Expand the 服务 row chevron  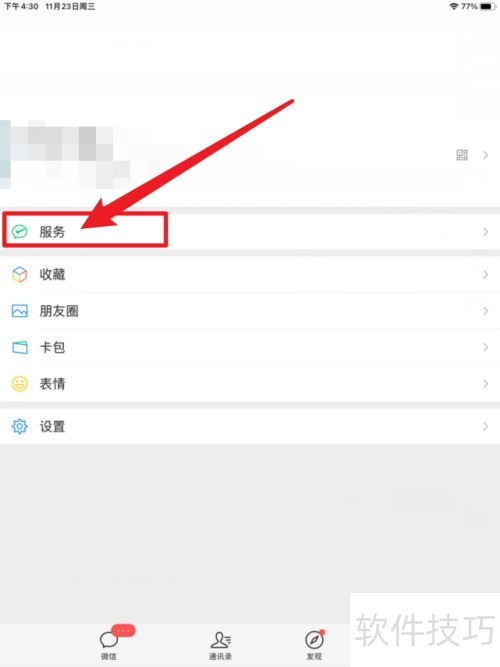tap(486, 232)
